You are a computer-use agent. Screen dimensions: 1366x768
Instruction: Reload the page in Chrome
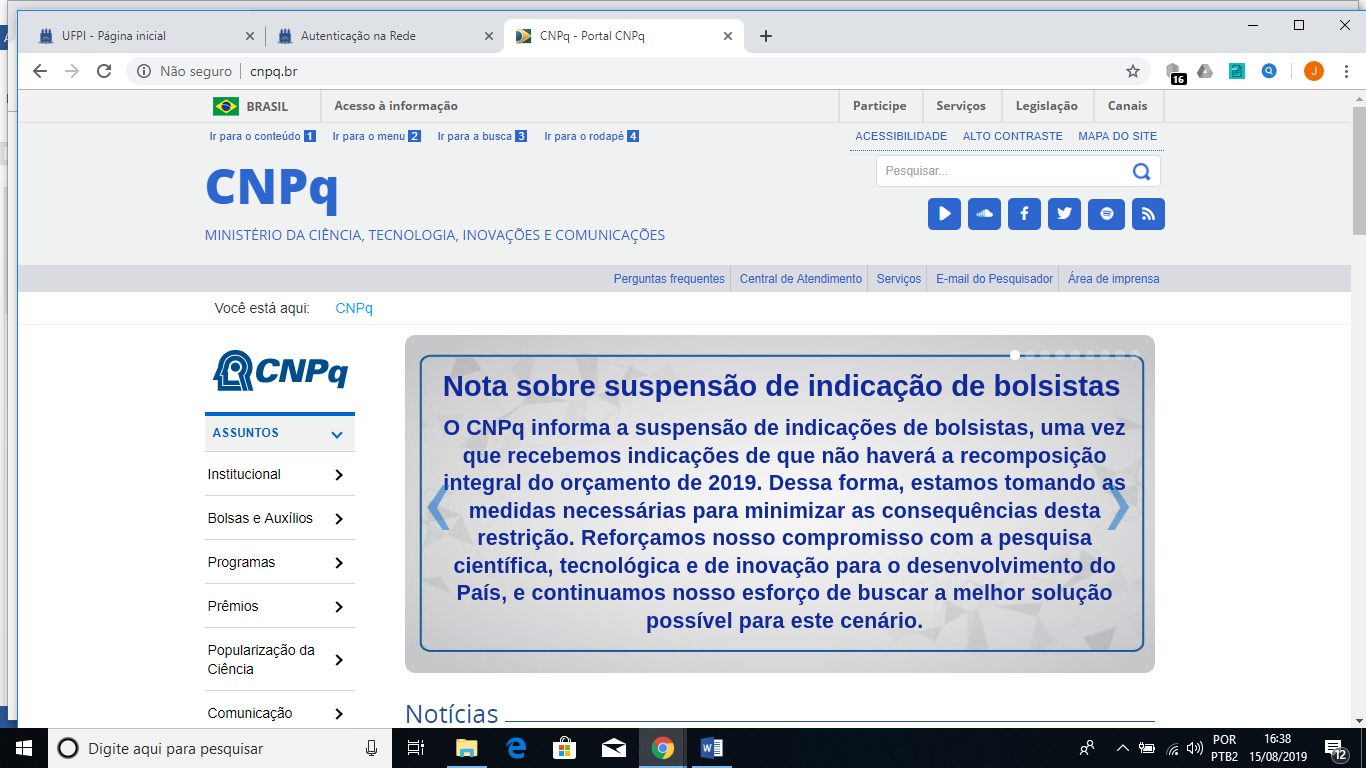coord(104,71)
